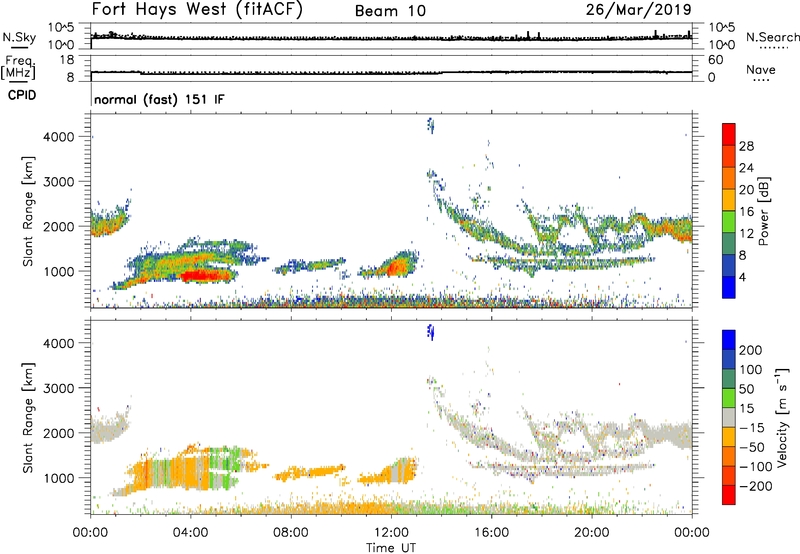Viewport: 800px width, 554px height.
Task: Click the "4" value on Power colorbar
Action: pos(742,278)
